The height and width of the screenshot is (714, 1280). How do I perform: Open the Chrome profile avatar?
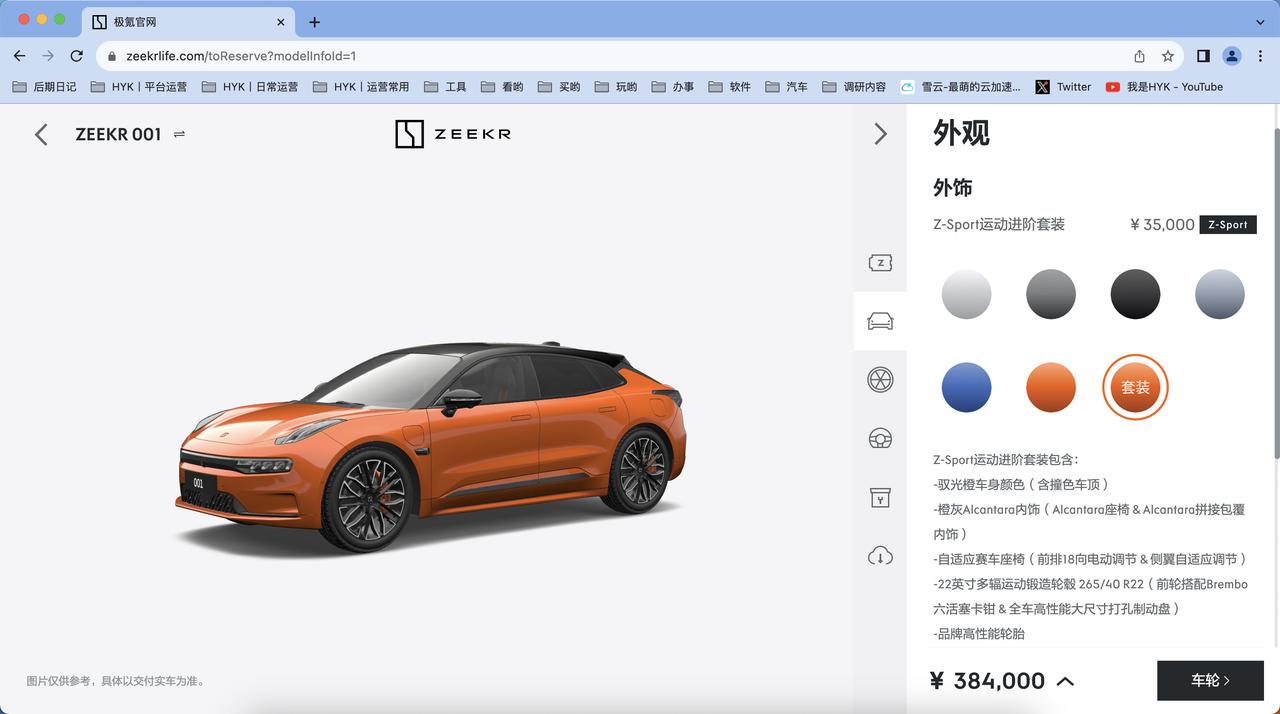[x=1232, y=56]
